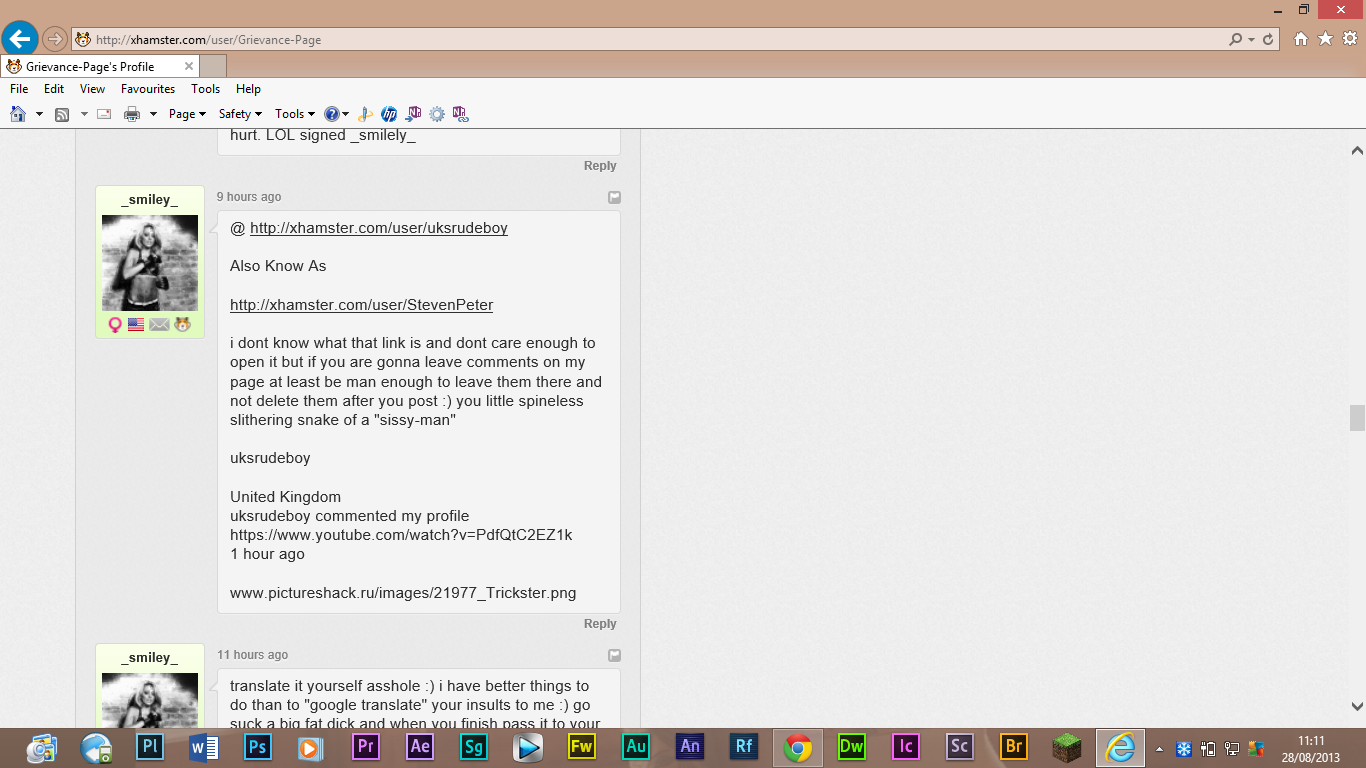Open the Favourites star icon
The image size is (1366, 768).
(1325, 39)
